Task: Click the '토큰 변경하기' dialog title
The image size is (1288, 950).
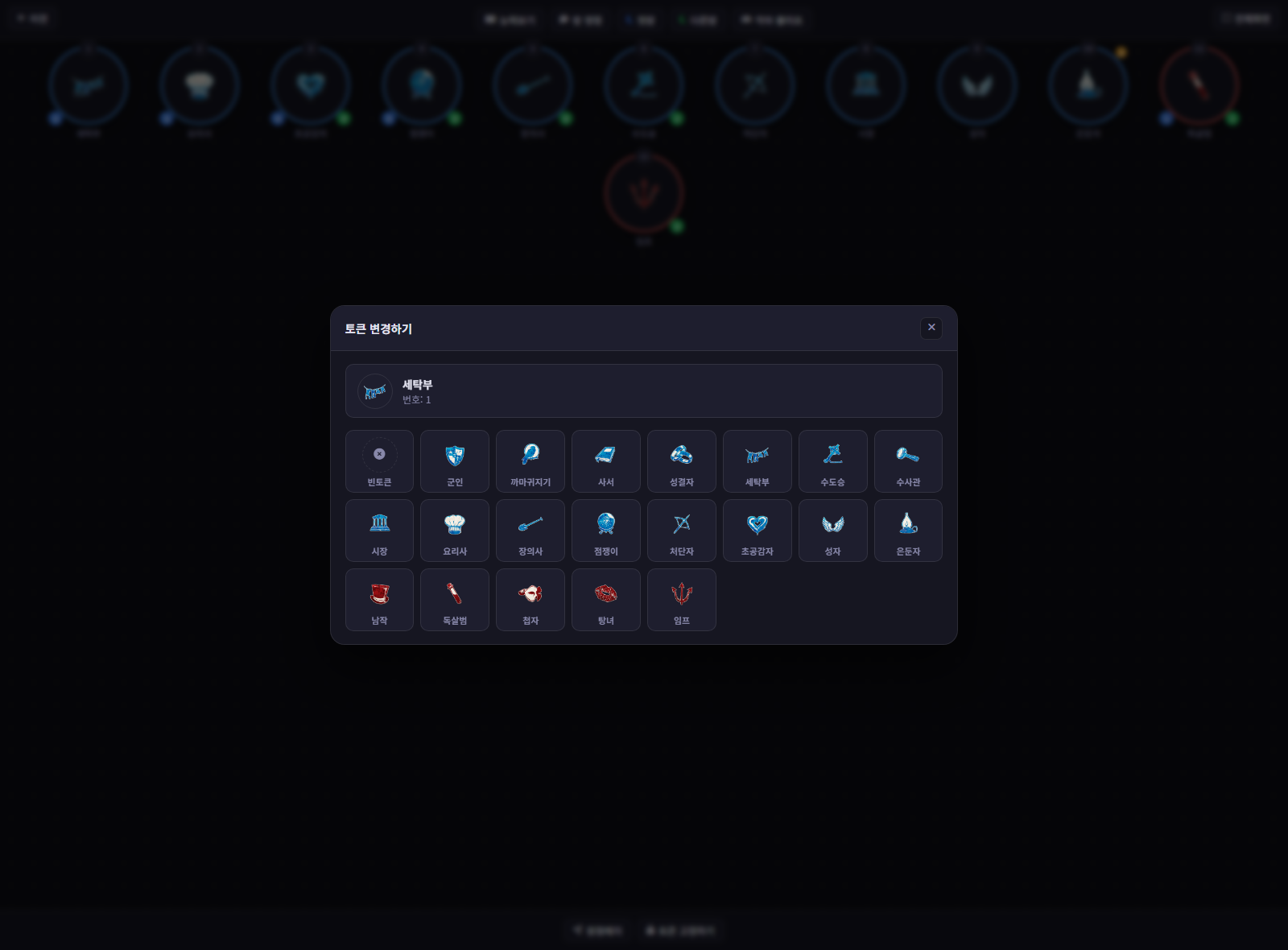Action: click(378, 328)
